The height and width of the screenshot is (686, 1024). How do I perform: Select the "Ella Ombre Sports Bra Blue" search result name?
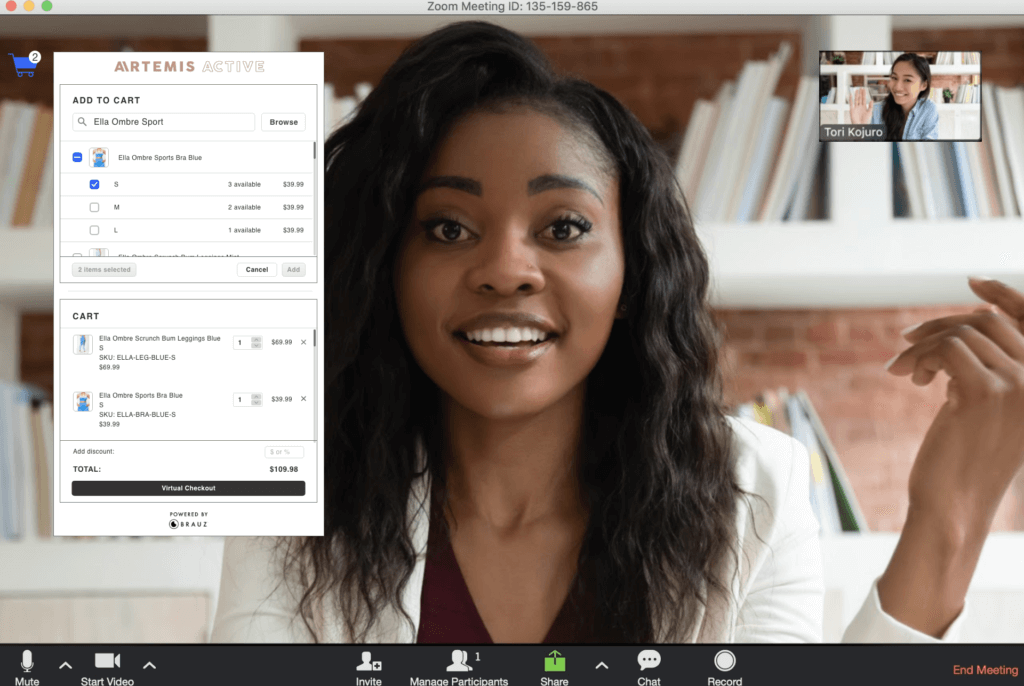160,157
